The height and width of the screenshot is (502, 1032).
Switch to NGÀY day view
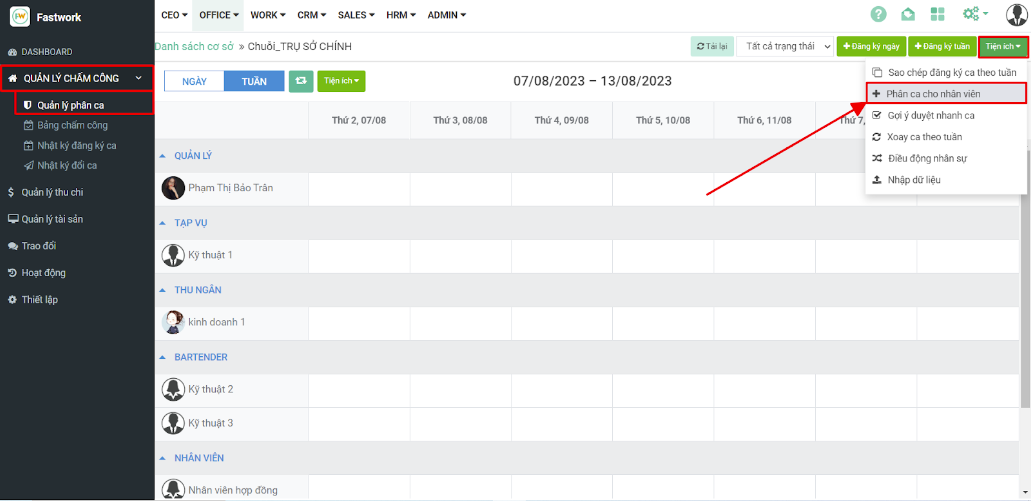[194, 81]
